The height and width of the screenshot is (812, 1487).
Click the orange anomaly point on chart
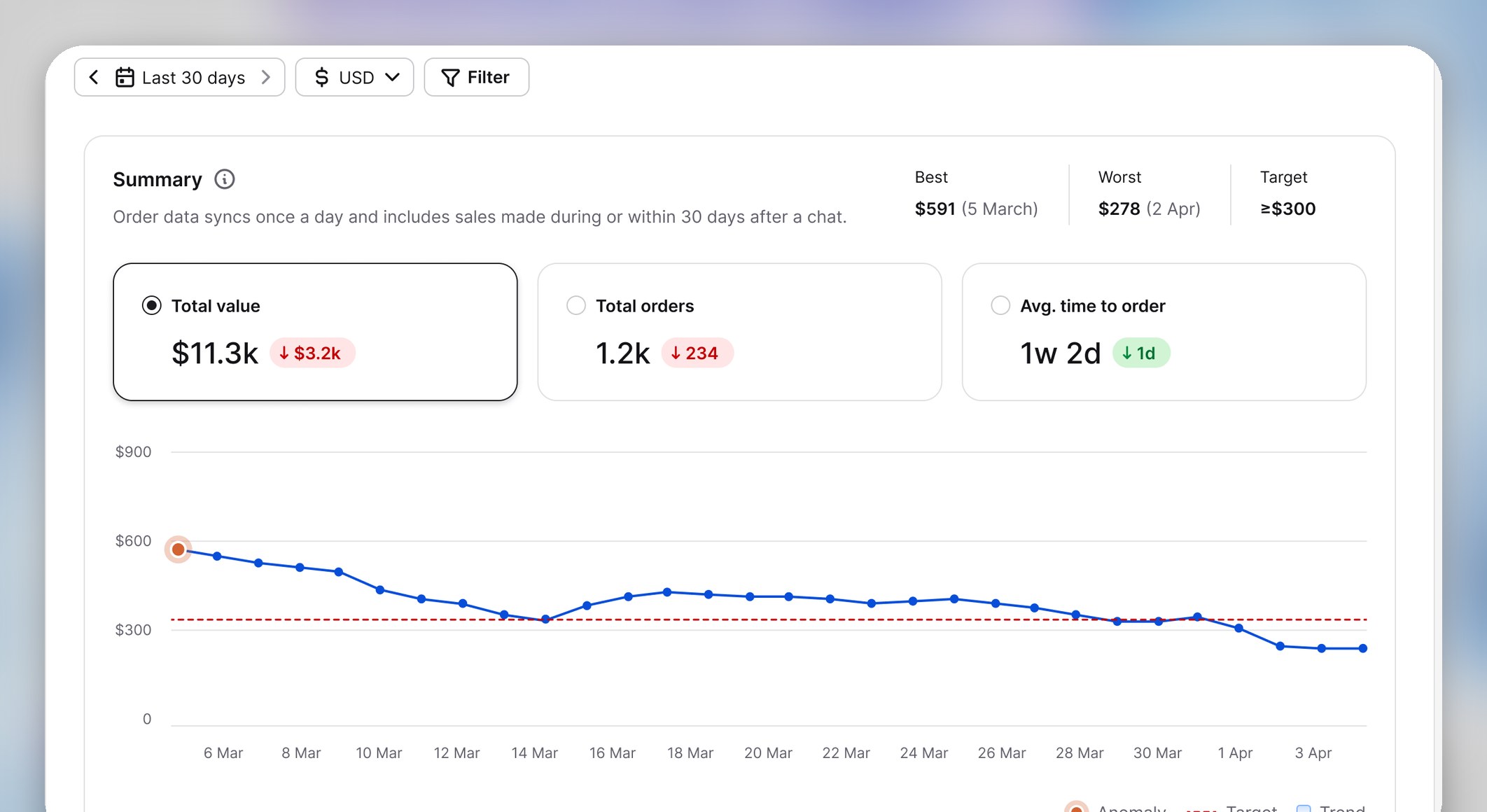tap(179, 549)
